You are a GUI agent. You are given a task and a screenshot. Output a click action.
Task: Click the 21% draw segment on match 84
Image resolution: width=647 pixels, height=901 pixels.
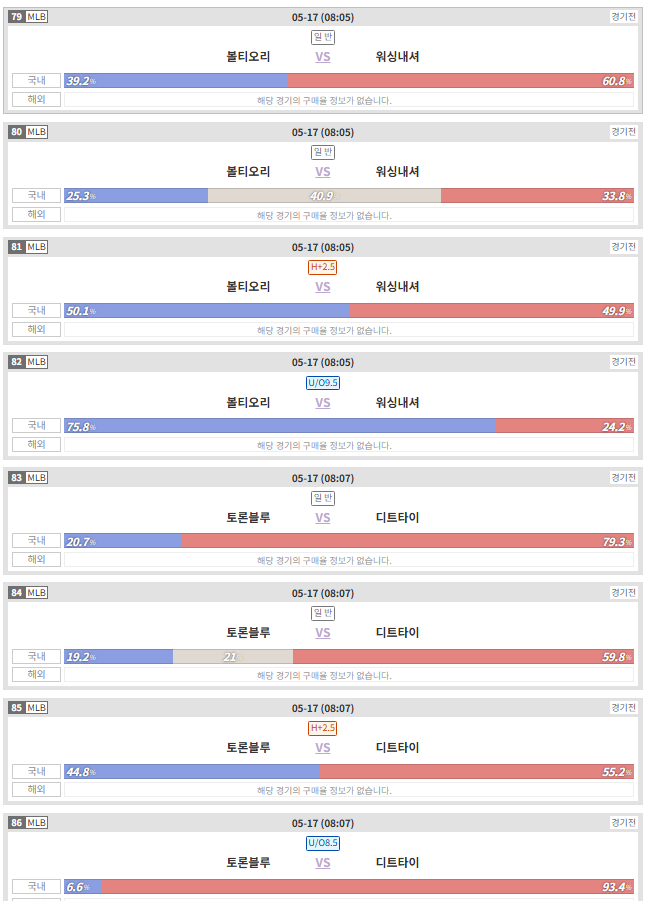coord(233,656)
